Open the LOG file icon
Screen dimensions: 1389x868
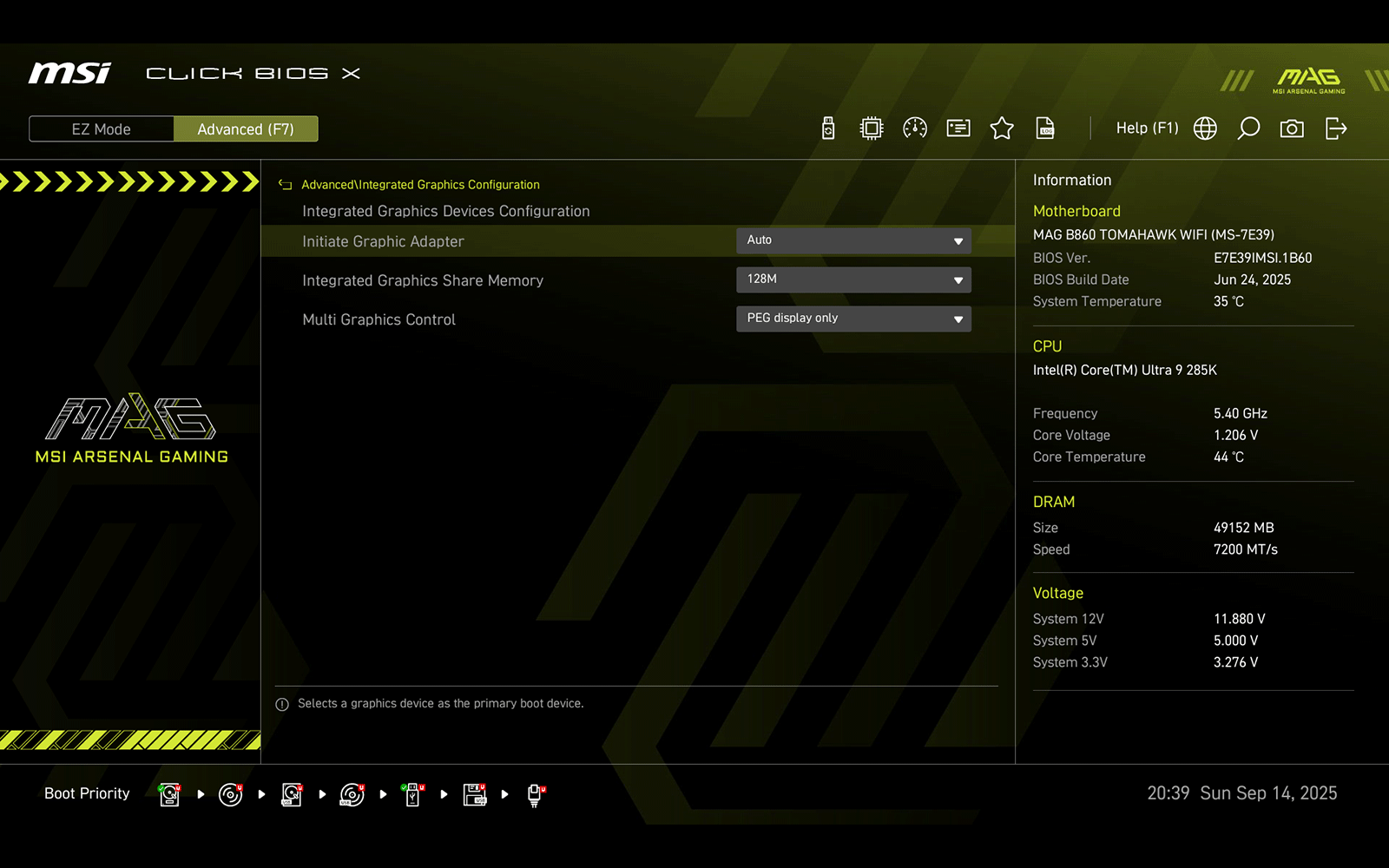(1045, 128)
